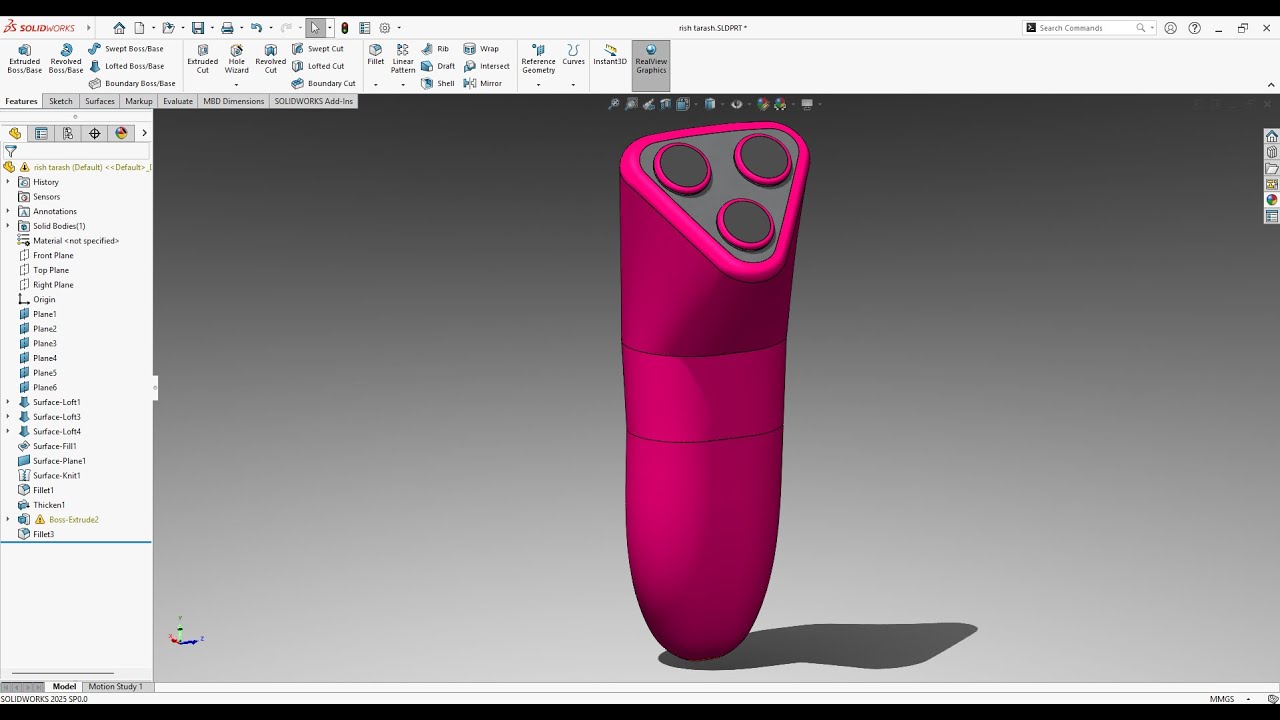Toggle Instant3D mode
This screenshot has width=1280, height=720.
tap(610, 54)
